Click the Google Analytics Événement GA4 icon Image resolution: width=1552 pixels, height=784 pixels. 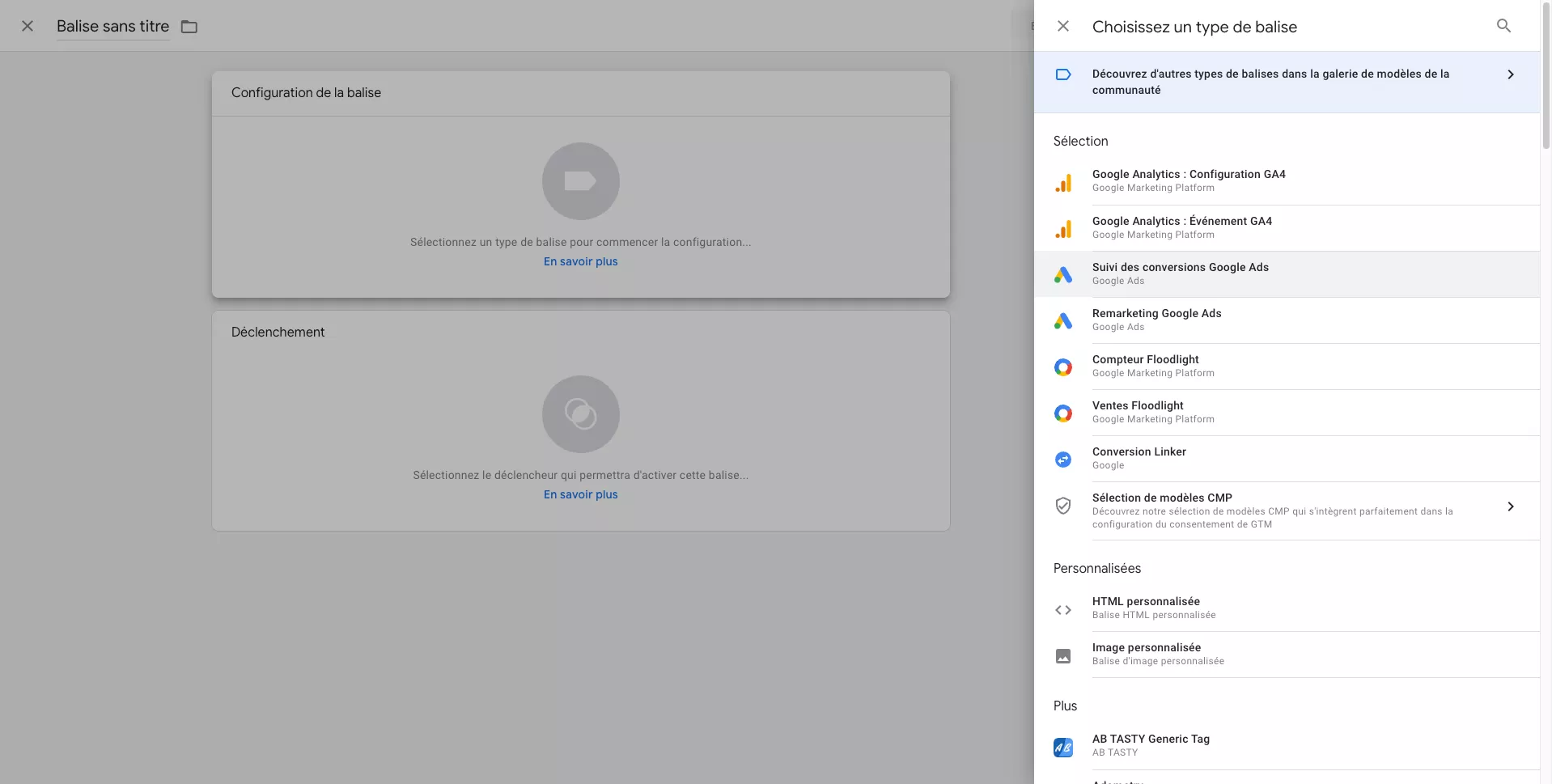[x=1064, y=228]
